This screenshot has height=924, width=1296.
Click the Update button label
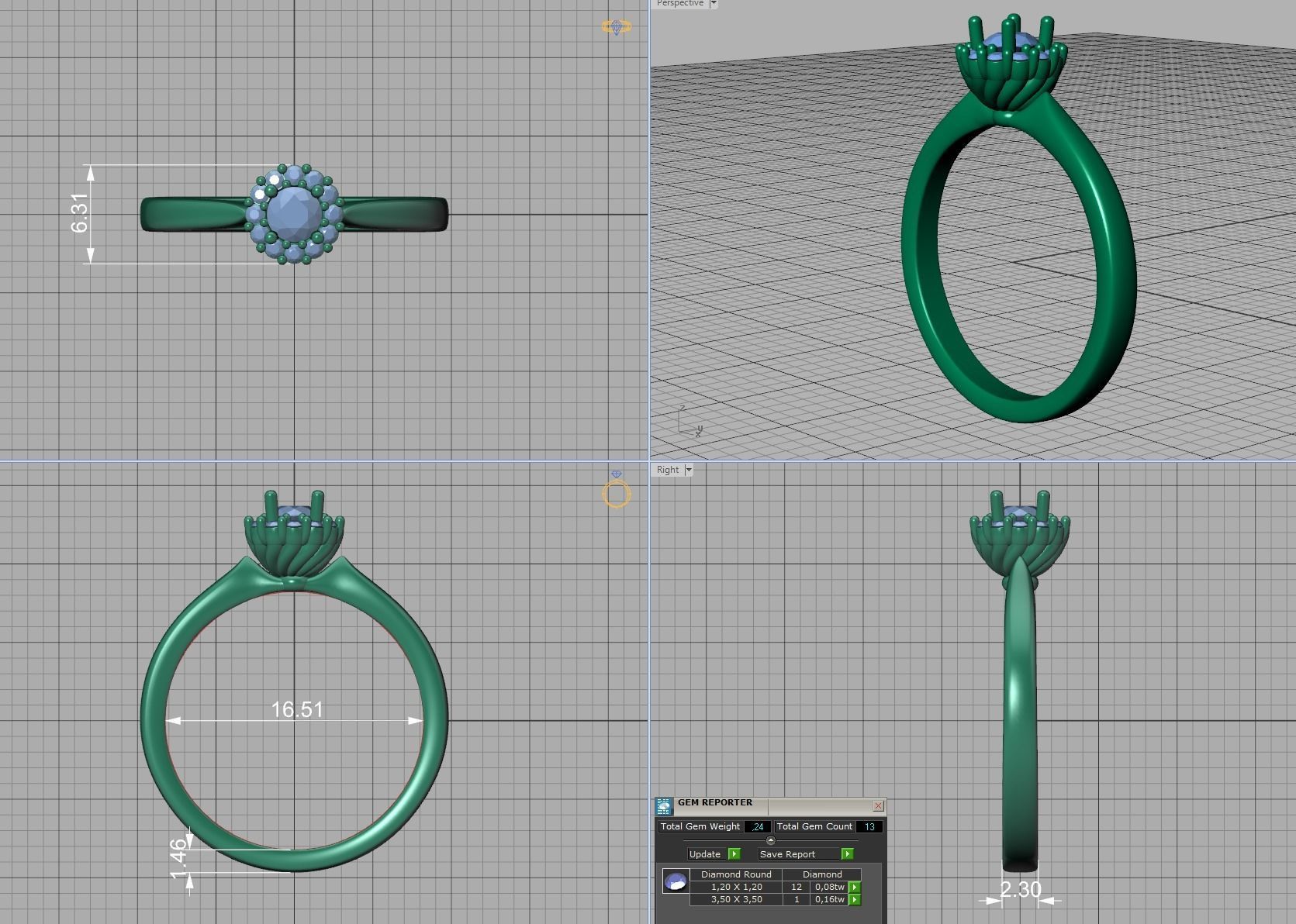click(x=705, y=854)
